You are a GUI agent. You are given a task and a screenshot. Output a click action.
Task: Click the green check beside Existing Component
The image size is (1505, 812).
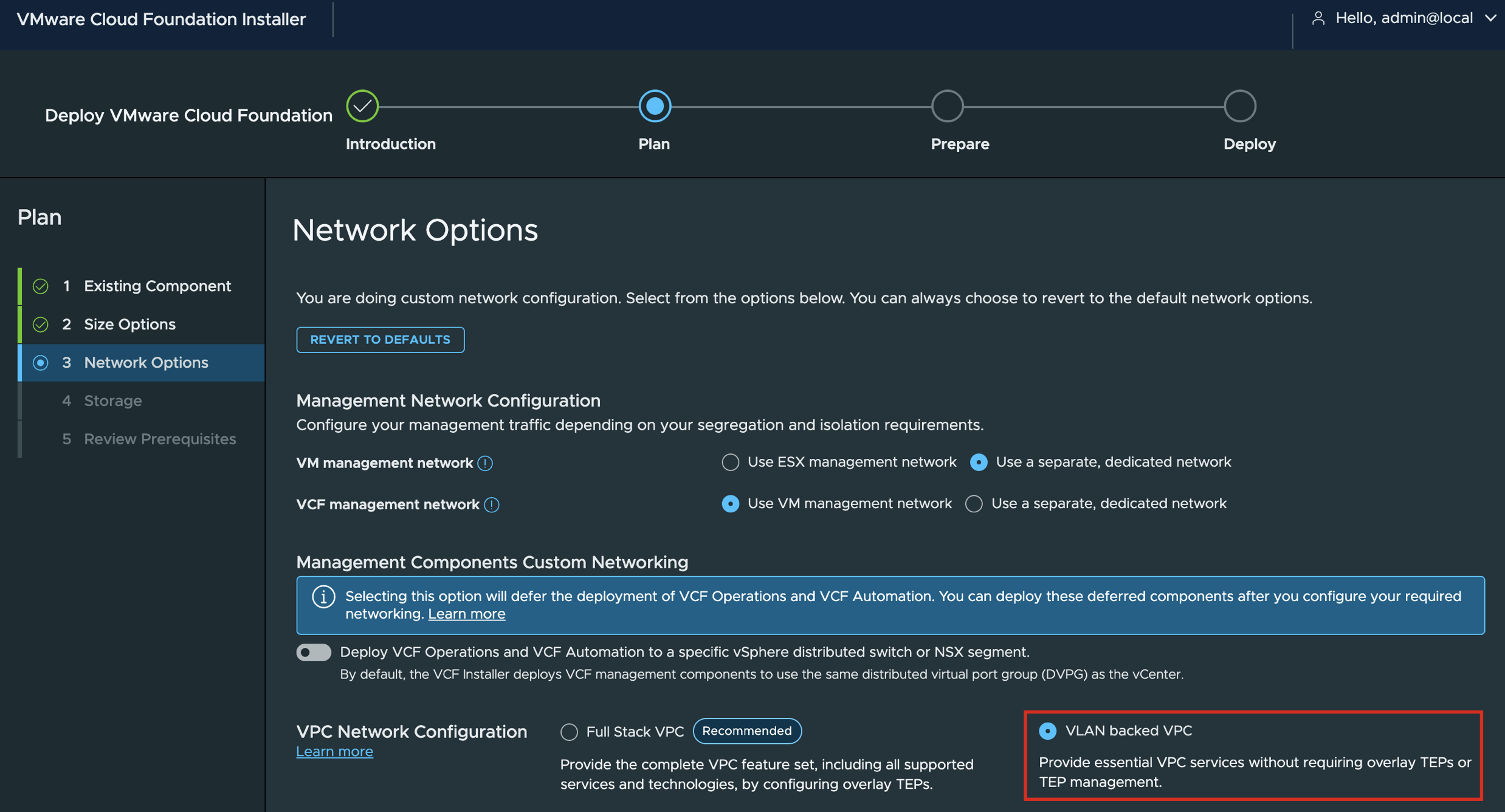[x=41, y=286]
